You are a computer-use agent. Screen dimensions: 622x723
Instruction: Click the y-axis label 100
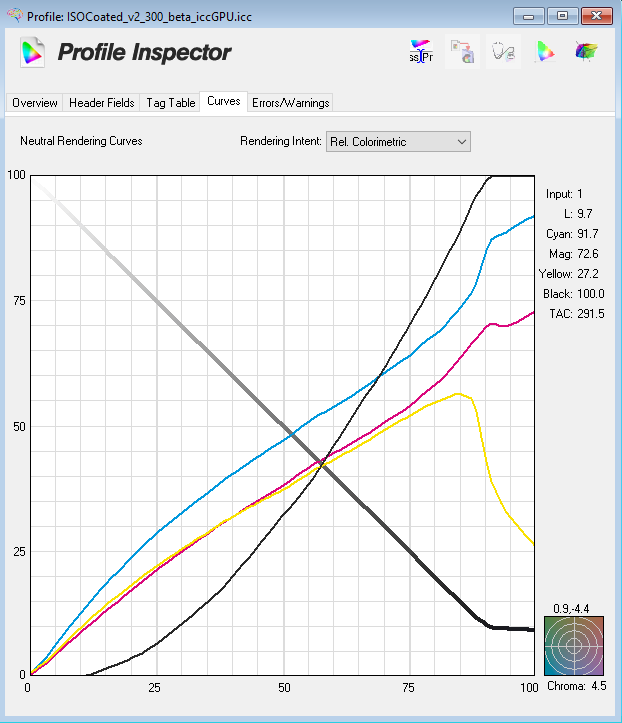(x=16, y=175)
